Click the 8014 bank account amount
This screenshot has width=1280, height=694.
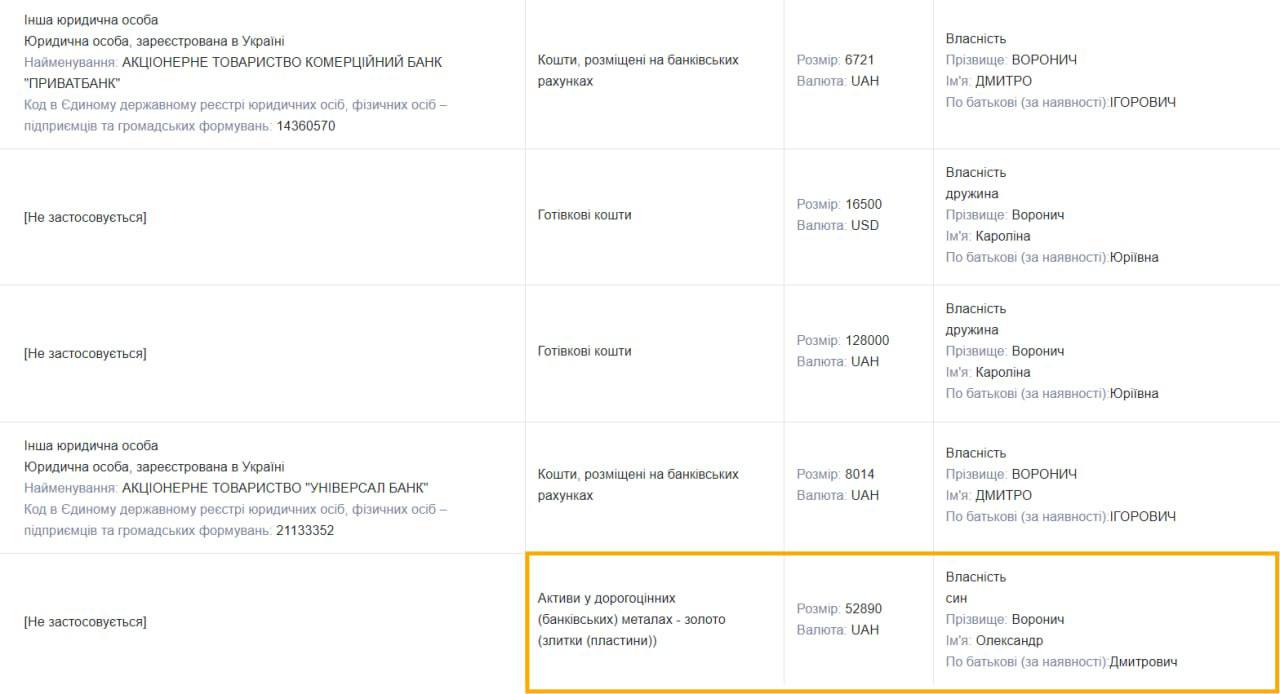(x=859, y=474)
